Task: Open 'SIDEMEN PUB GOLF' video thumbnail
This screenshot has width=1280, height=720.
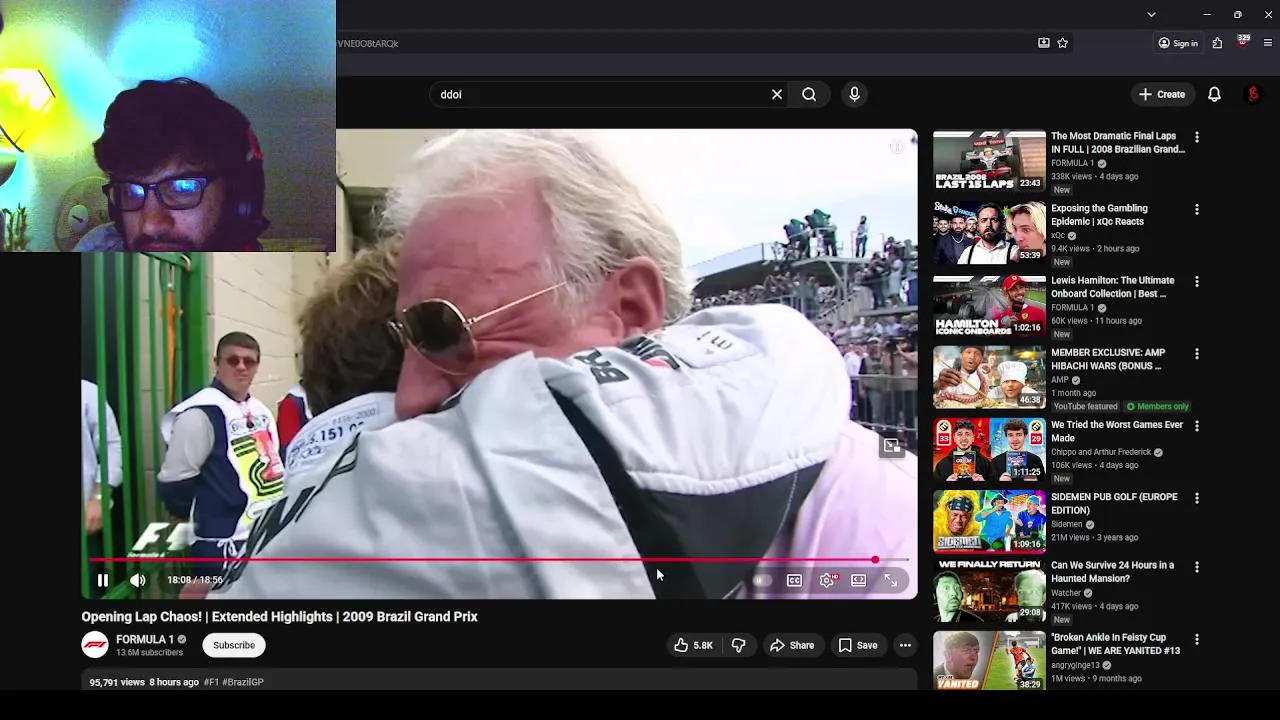Action: [989, 521]
